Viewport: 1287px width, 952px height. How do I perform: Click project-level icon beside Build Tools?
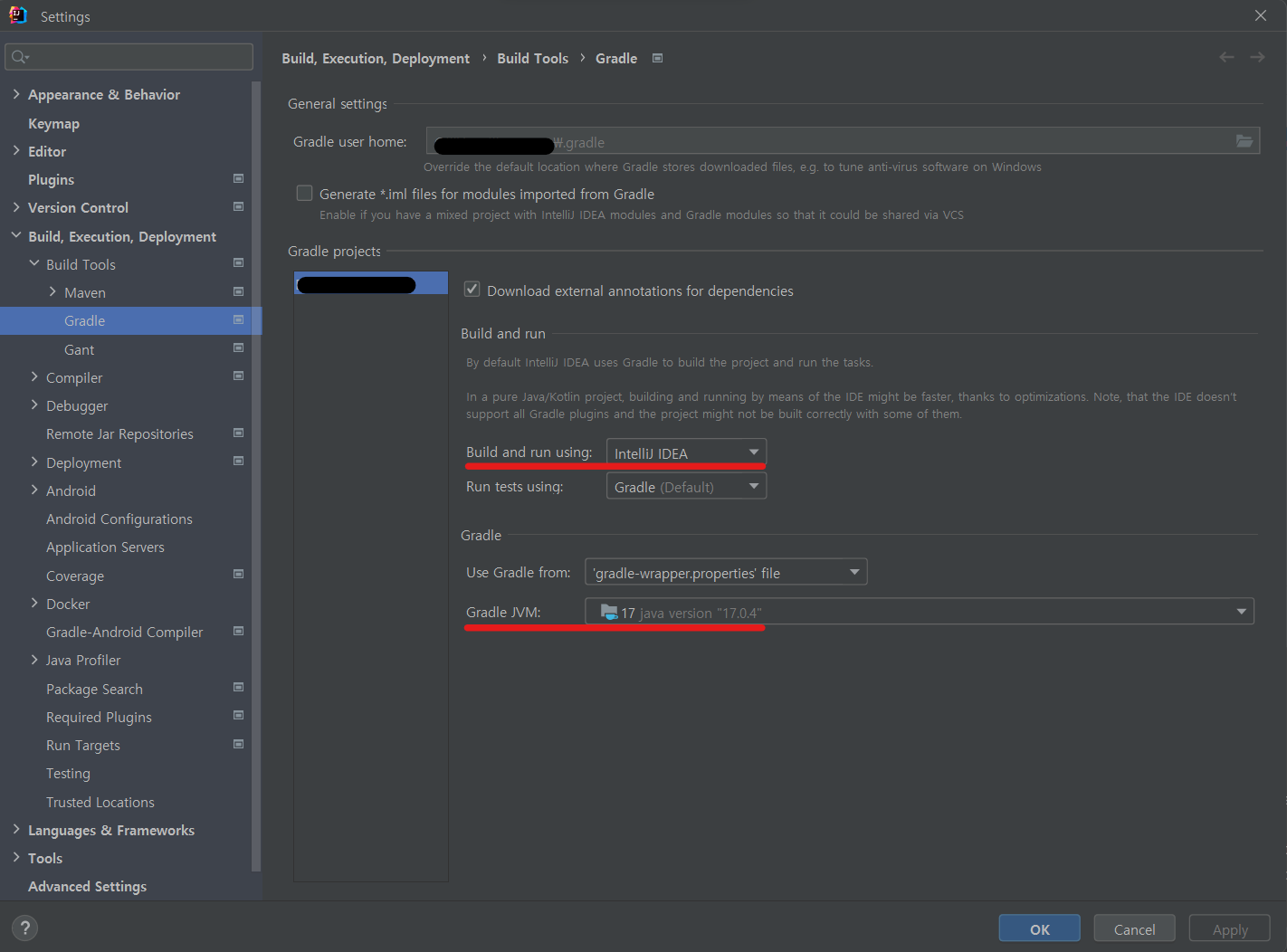tap(239, 262)
